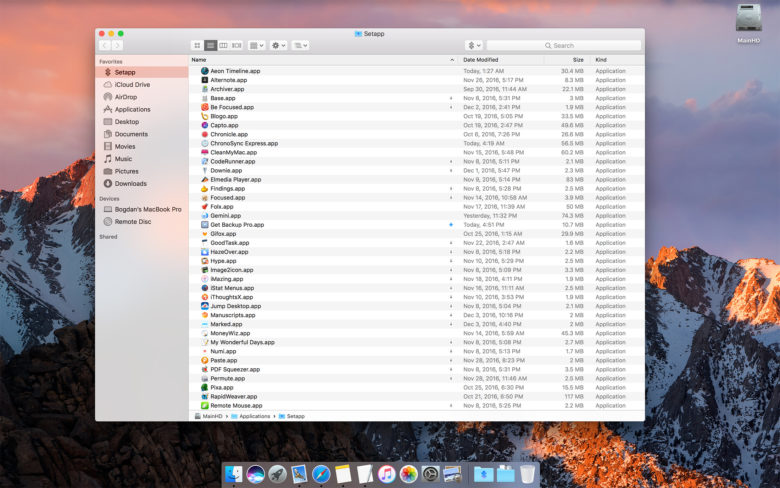Open the Trash in the Dock
780x488 pixels.
(x=528, y=474)
